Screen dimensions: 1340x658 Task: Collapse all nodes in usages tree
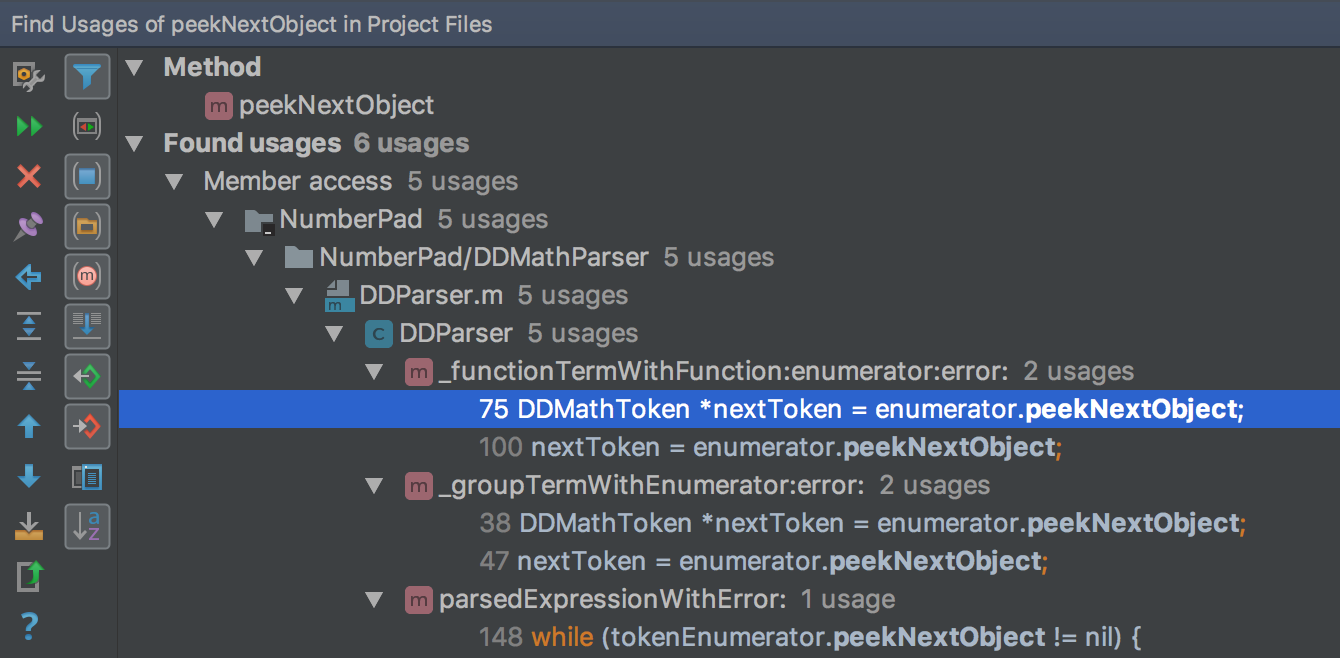(29, 376)
